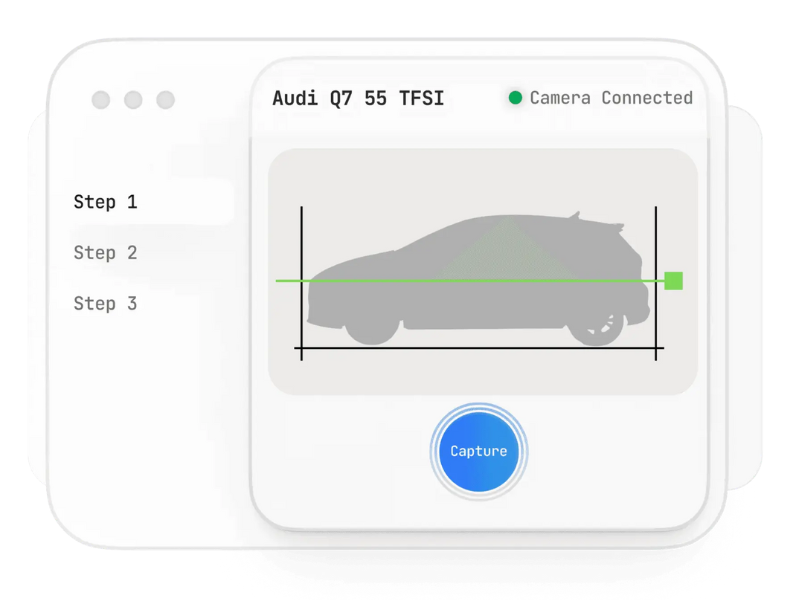Open Step 3
The image size is (800, 600).
[105, 304]
